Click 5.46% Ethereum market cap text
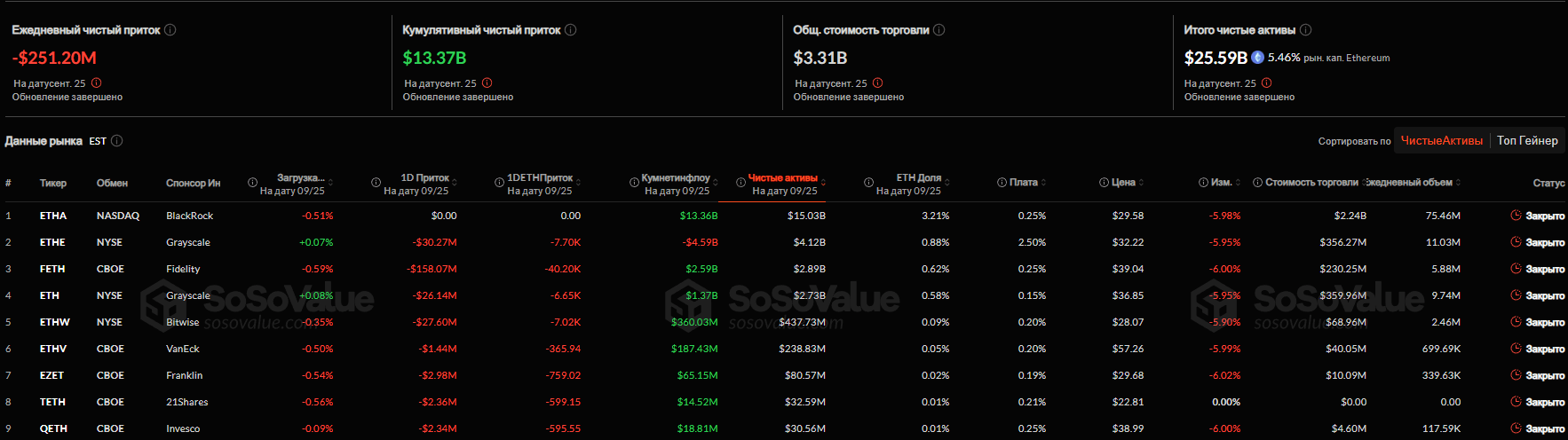This screenshot has height=440, width=1568. [1329, 58]
